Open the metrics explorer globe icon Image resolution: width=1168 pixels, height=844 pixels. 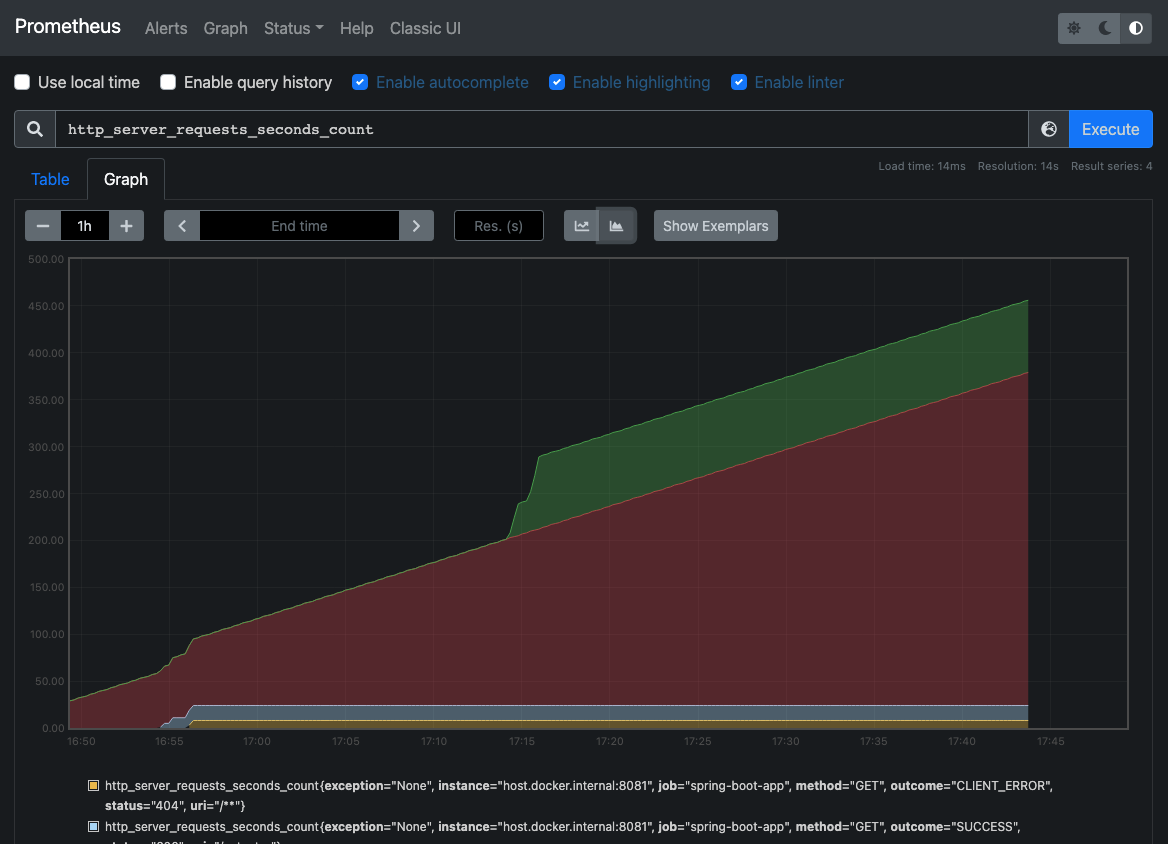click(x=1048, y=129)
